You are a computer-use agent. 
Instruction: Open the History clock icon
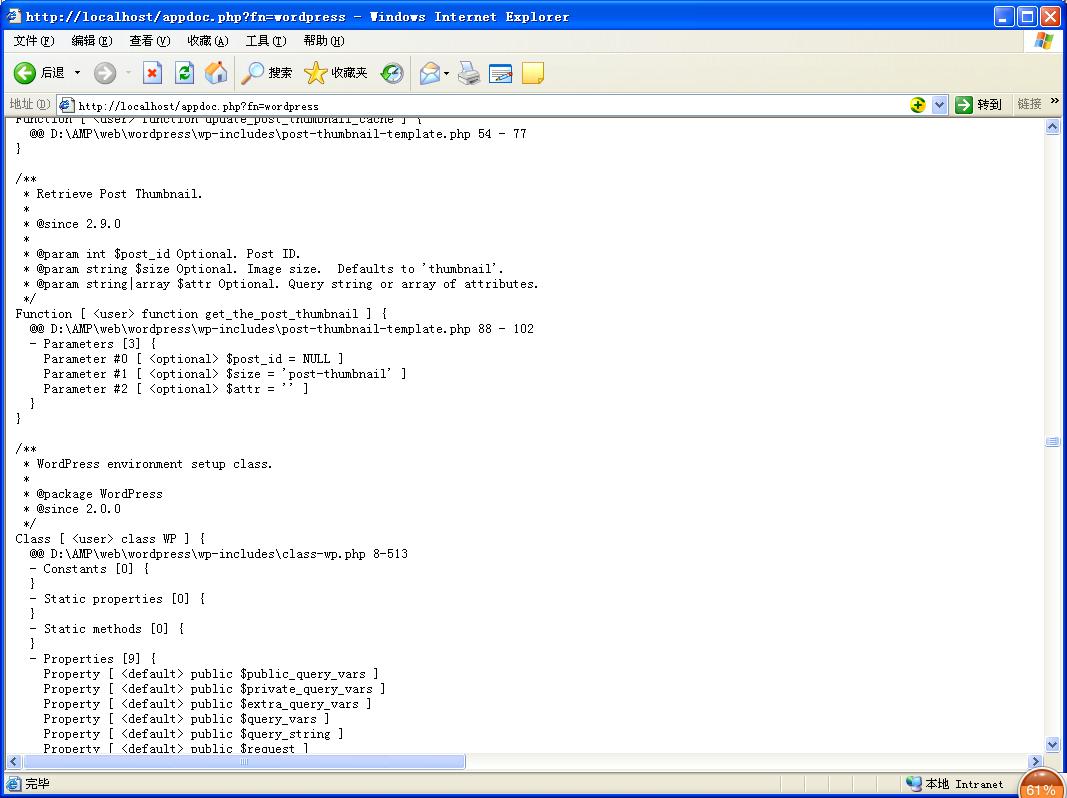coord(392,73)
